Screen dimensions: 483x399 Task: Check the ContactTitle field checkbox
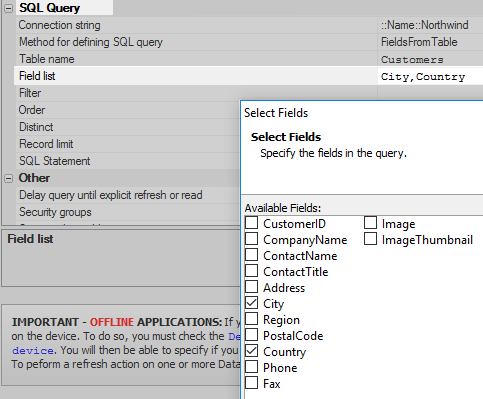pos(251,271)
